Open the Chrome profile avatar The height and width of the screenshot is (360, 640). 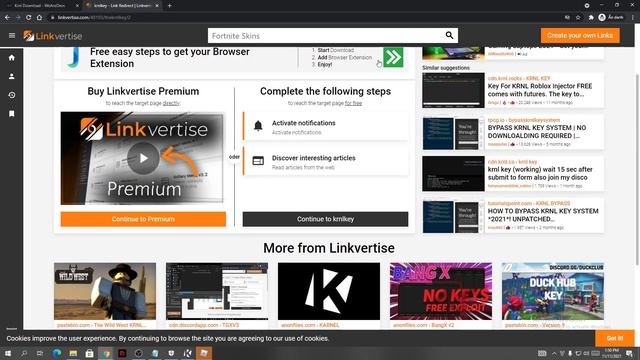[602, 18]
